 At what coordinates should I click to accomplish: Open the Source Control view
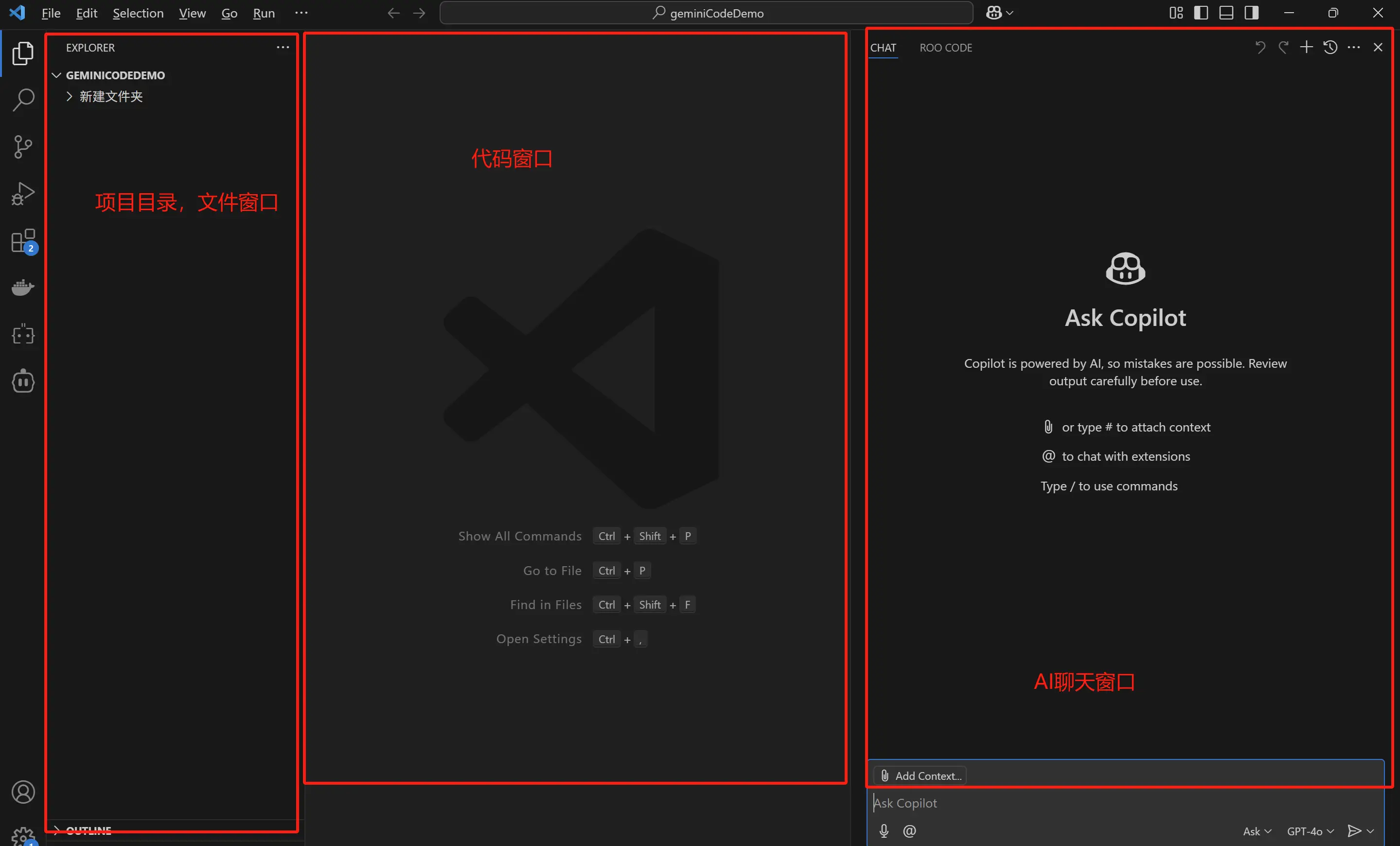tap(23, 147)
